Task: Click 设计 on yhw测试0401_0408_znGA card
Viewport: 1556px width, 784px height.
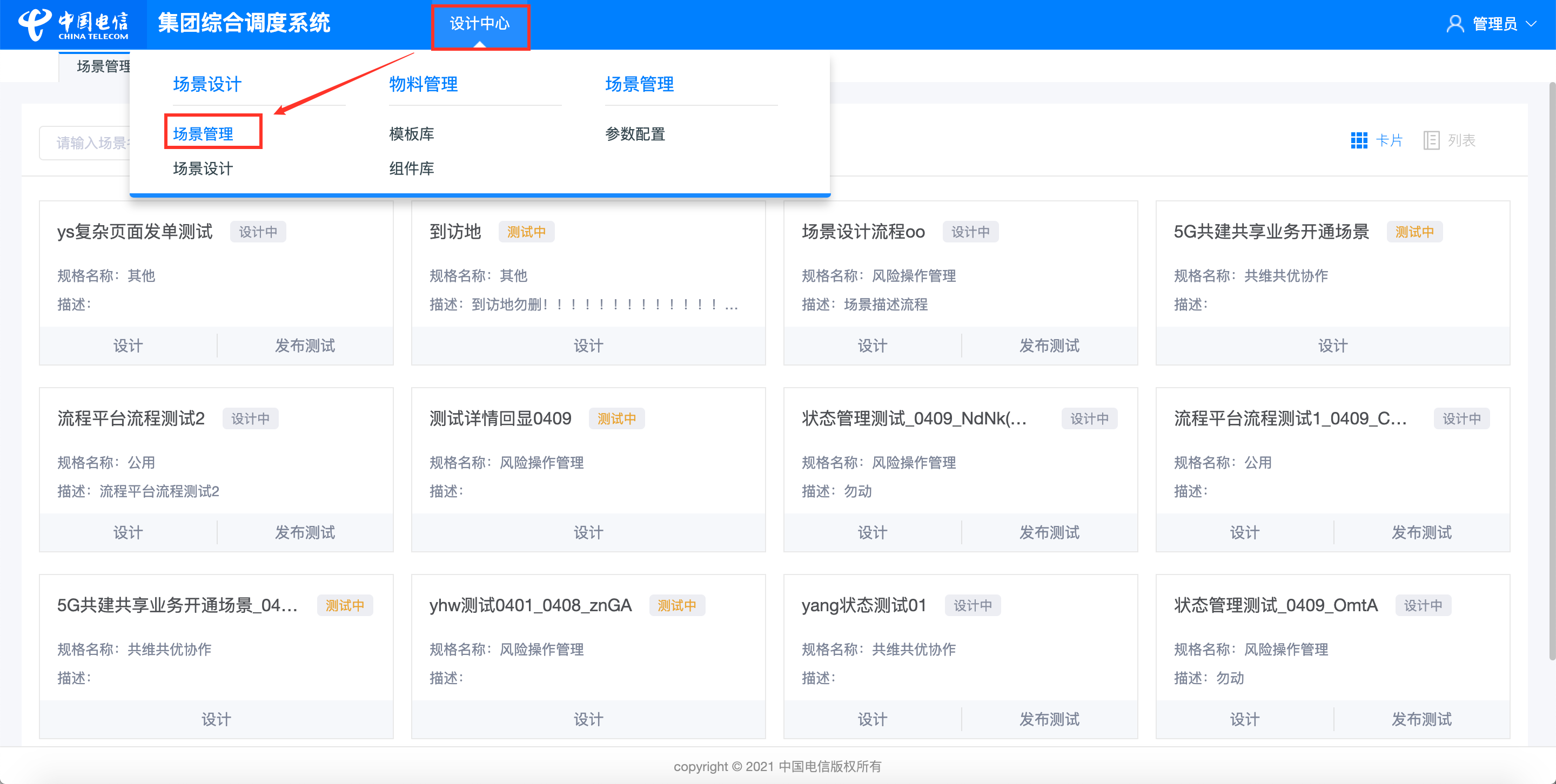Action: coord(588,719)
